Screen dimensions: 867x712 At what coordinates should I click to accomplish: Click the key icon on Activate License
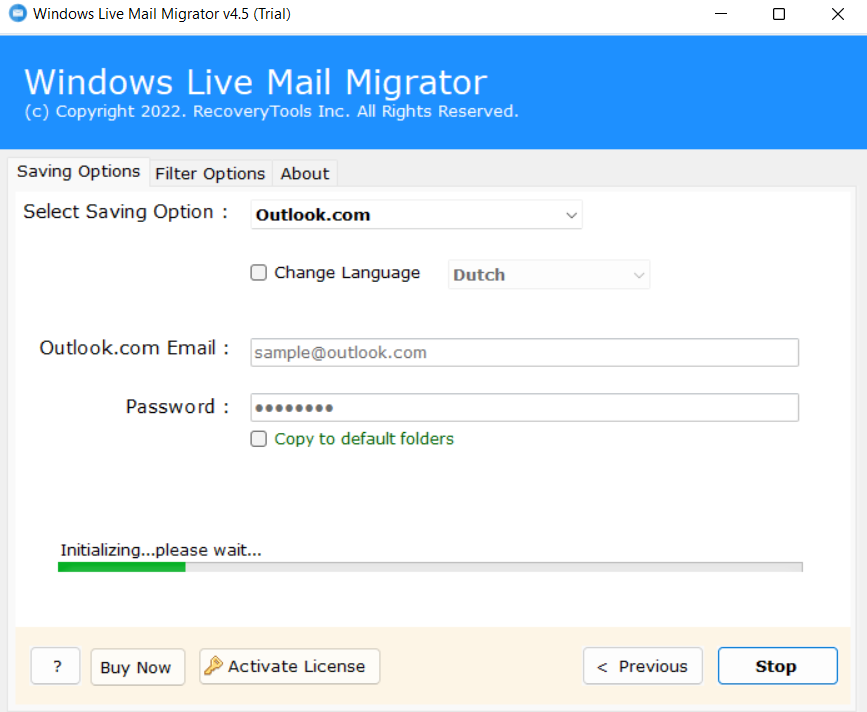point(213,666)
